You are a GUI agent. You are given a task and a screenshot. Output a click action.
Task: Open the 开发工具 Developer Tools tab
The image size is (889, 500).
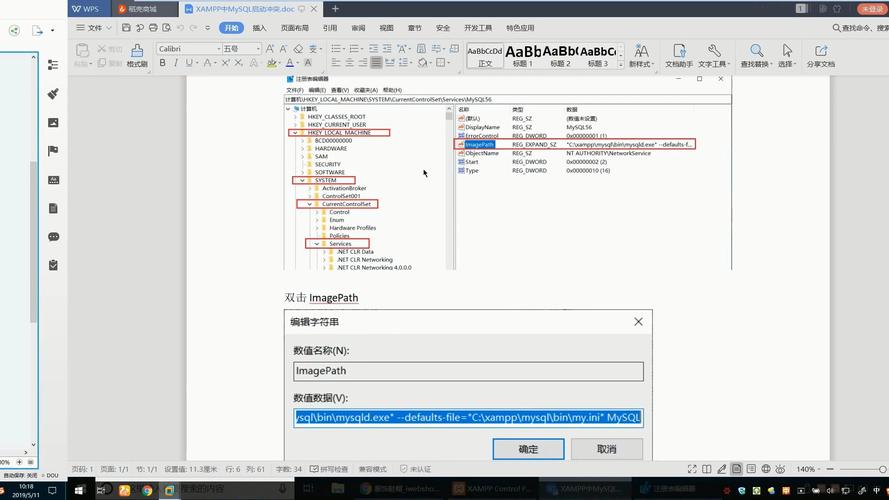pyautogui.click(x=478, y=28)
